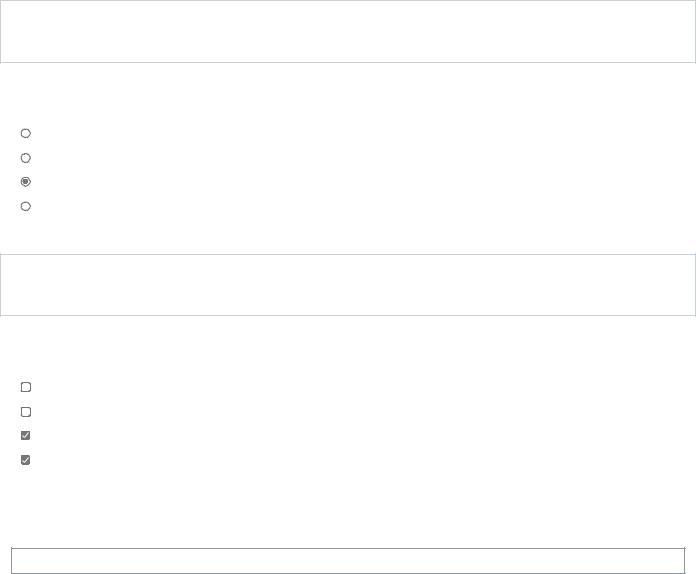Viewport: 696px width, 574px height.
Task: Uncheck the fourth checkbox at list bottom
Action: (26, 460)
